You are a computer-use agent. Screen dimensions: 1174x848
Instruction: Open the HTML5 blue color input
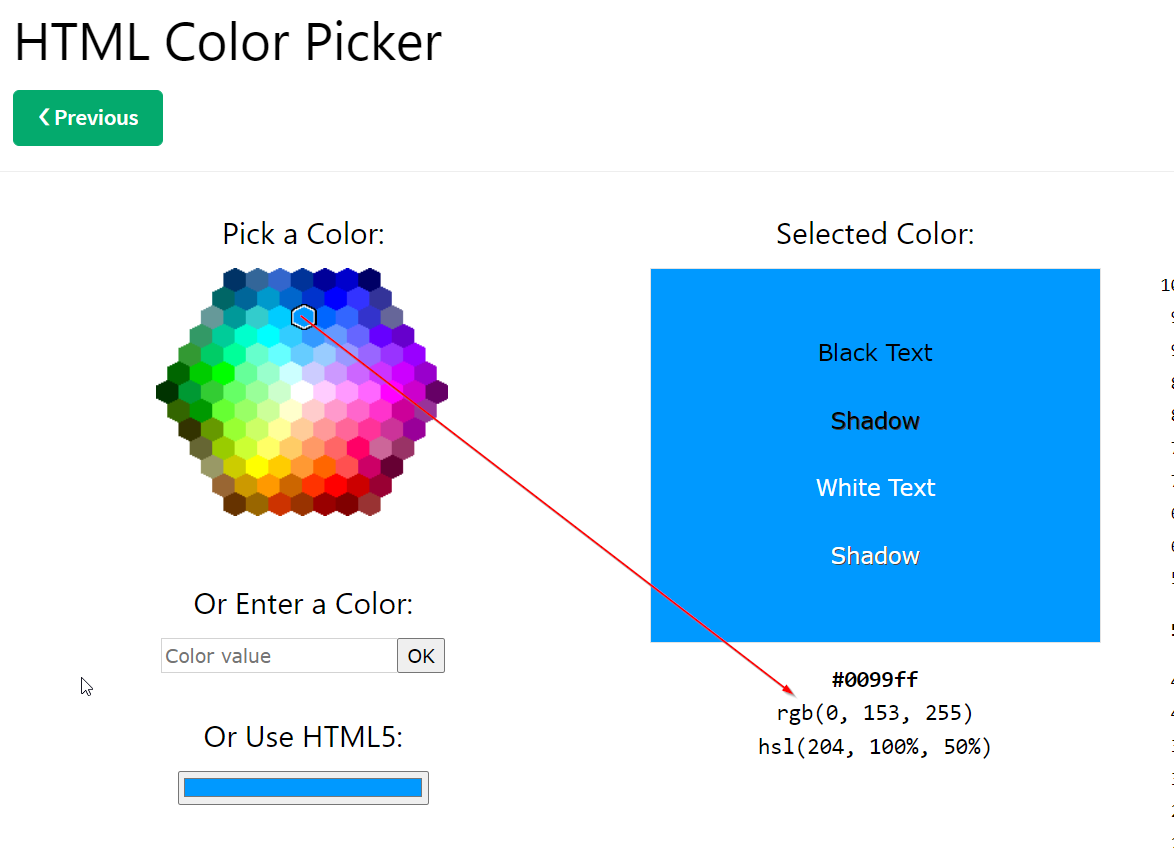(303, 788)
